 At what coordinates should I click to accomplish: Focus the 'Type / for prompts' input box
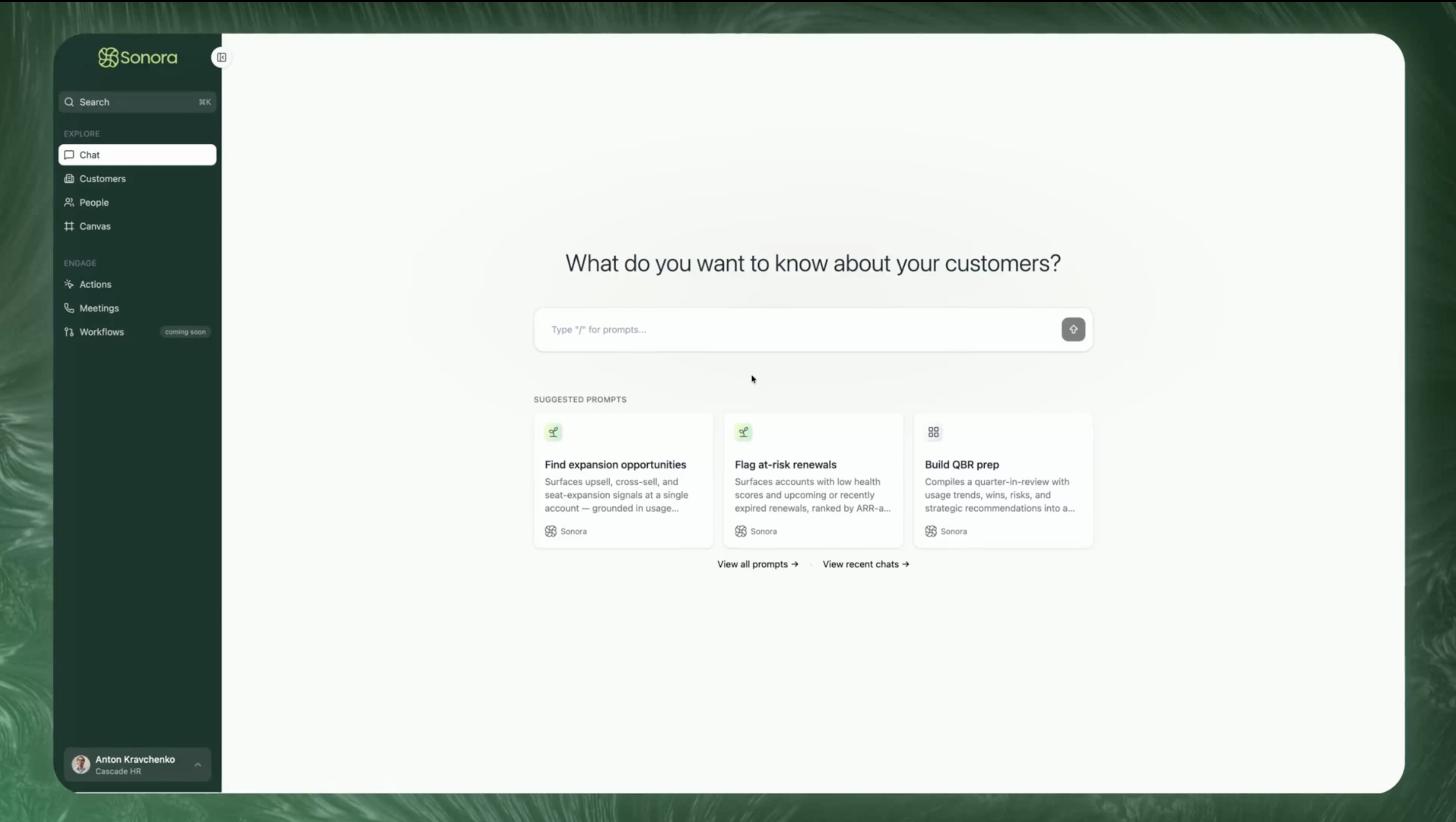click(x=797, y=329)
